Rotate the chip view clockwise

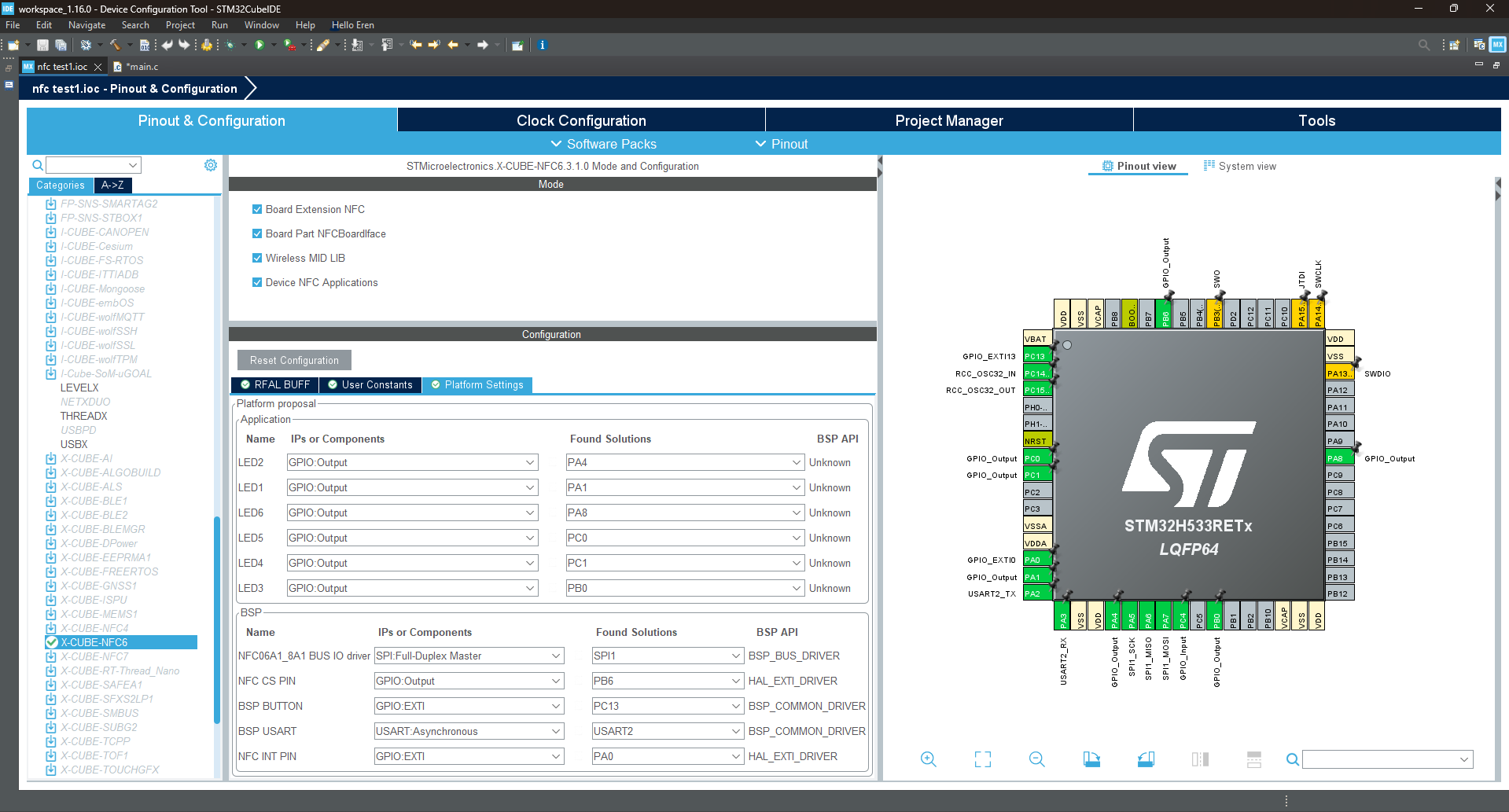coord(1091,759)
